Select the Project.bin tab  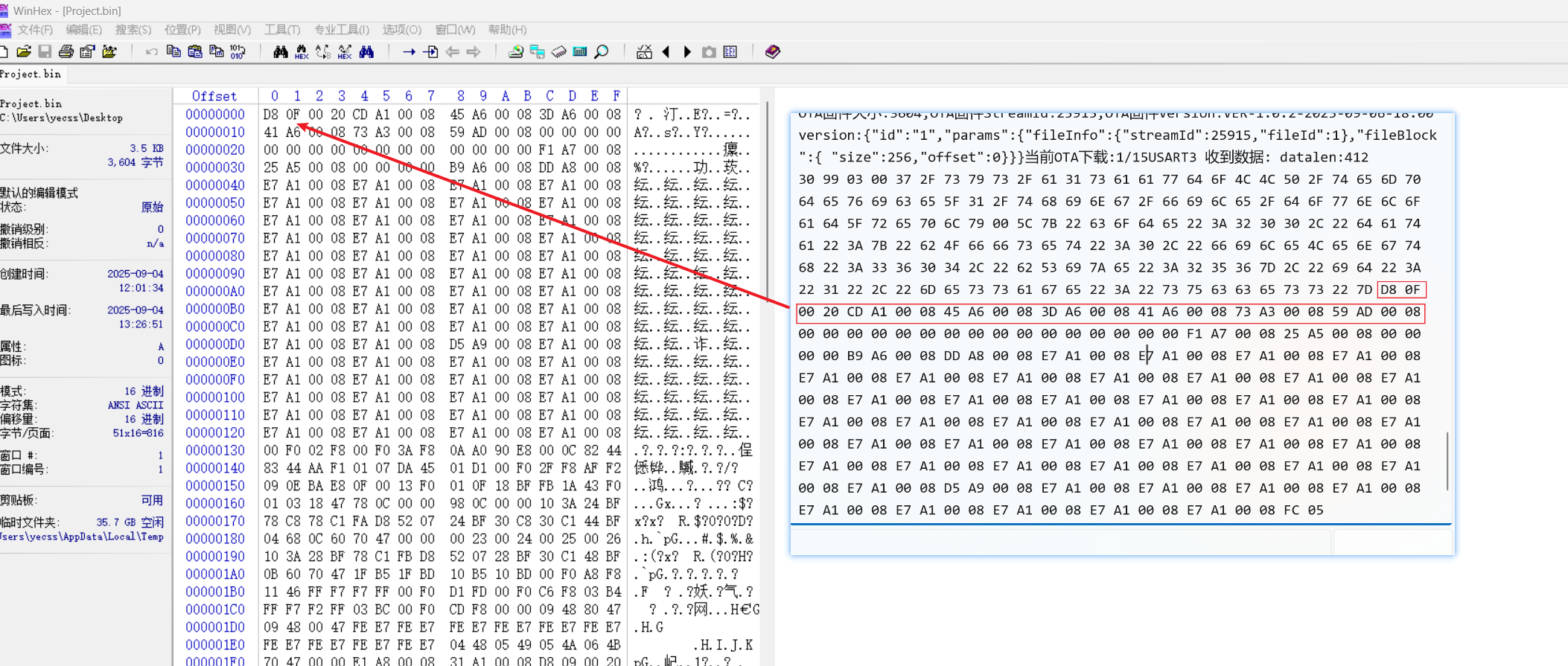[31, 74]
